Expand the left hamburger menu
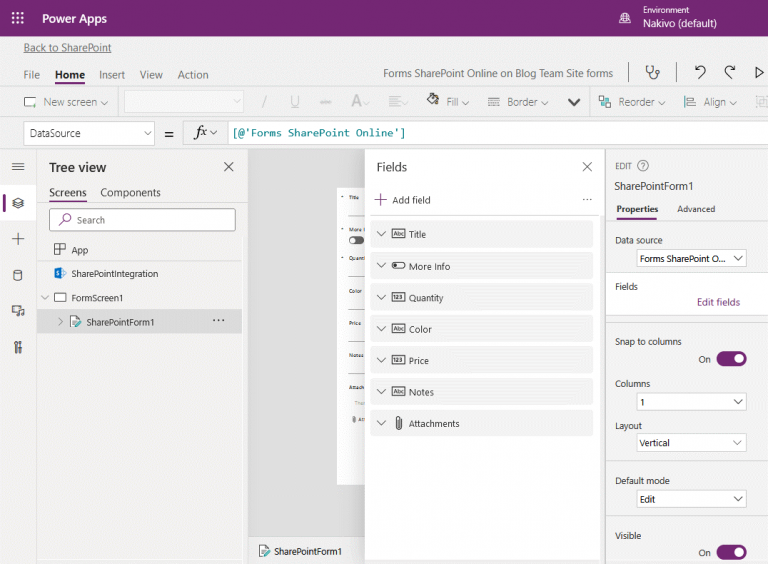 pyautogui.click(x=18, y=167)
